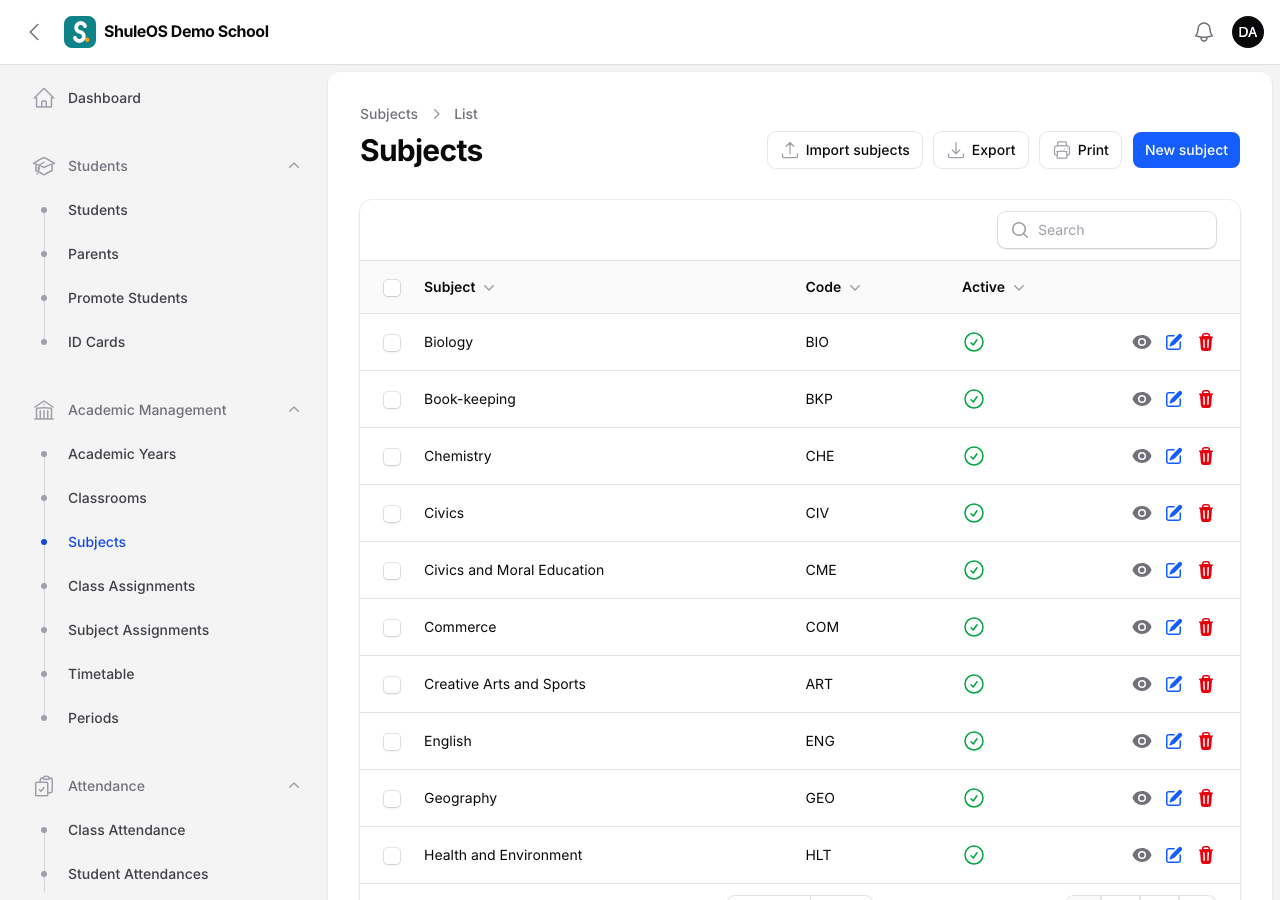This screenshot has height=900, width=1280.
Task: Check the Commerce row checkbox
Action: point(392,628)
